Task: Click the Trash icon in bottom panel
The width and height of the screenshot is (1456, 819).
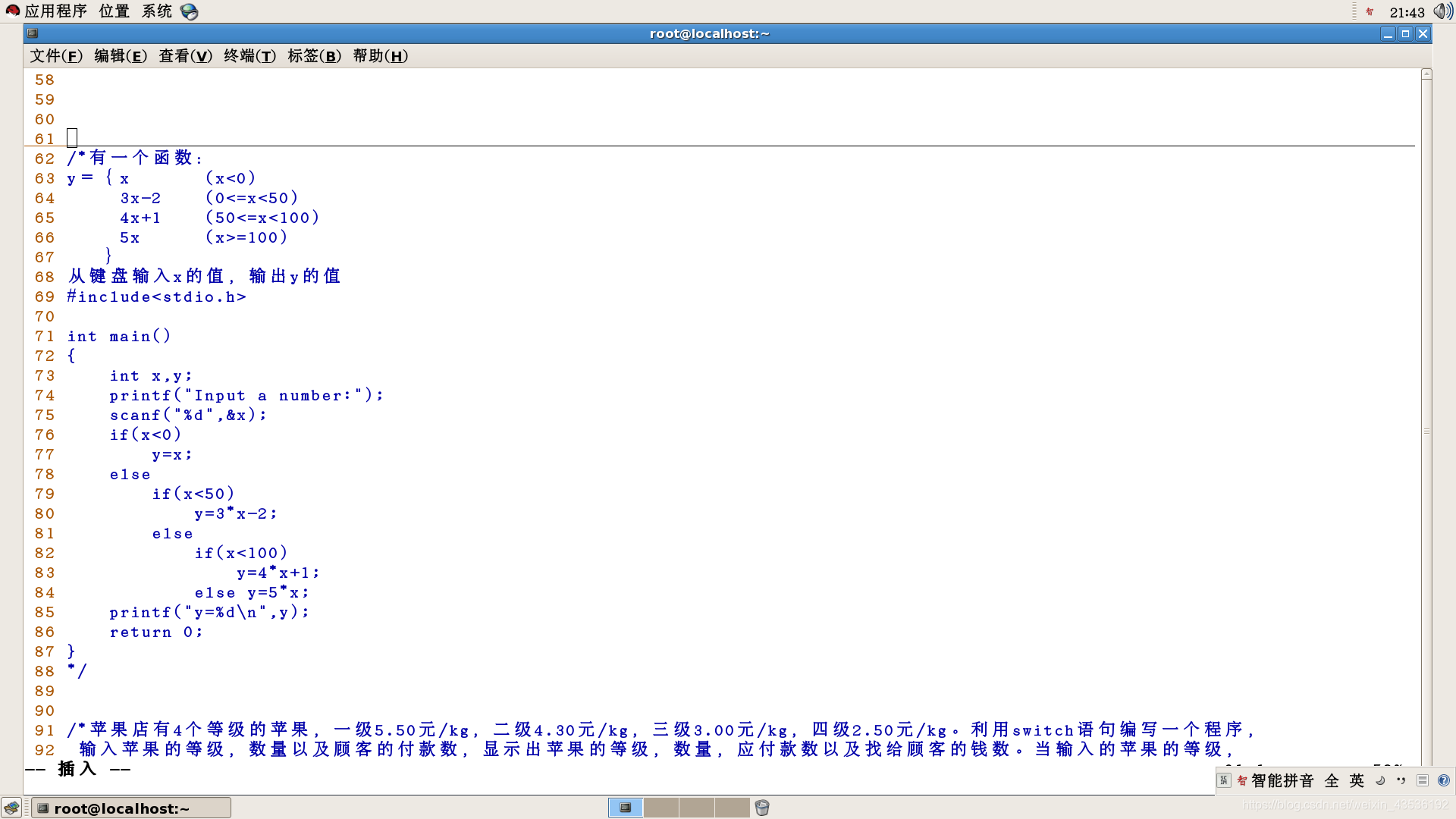Action: coord(762,808)
